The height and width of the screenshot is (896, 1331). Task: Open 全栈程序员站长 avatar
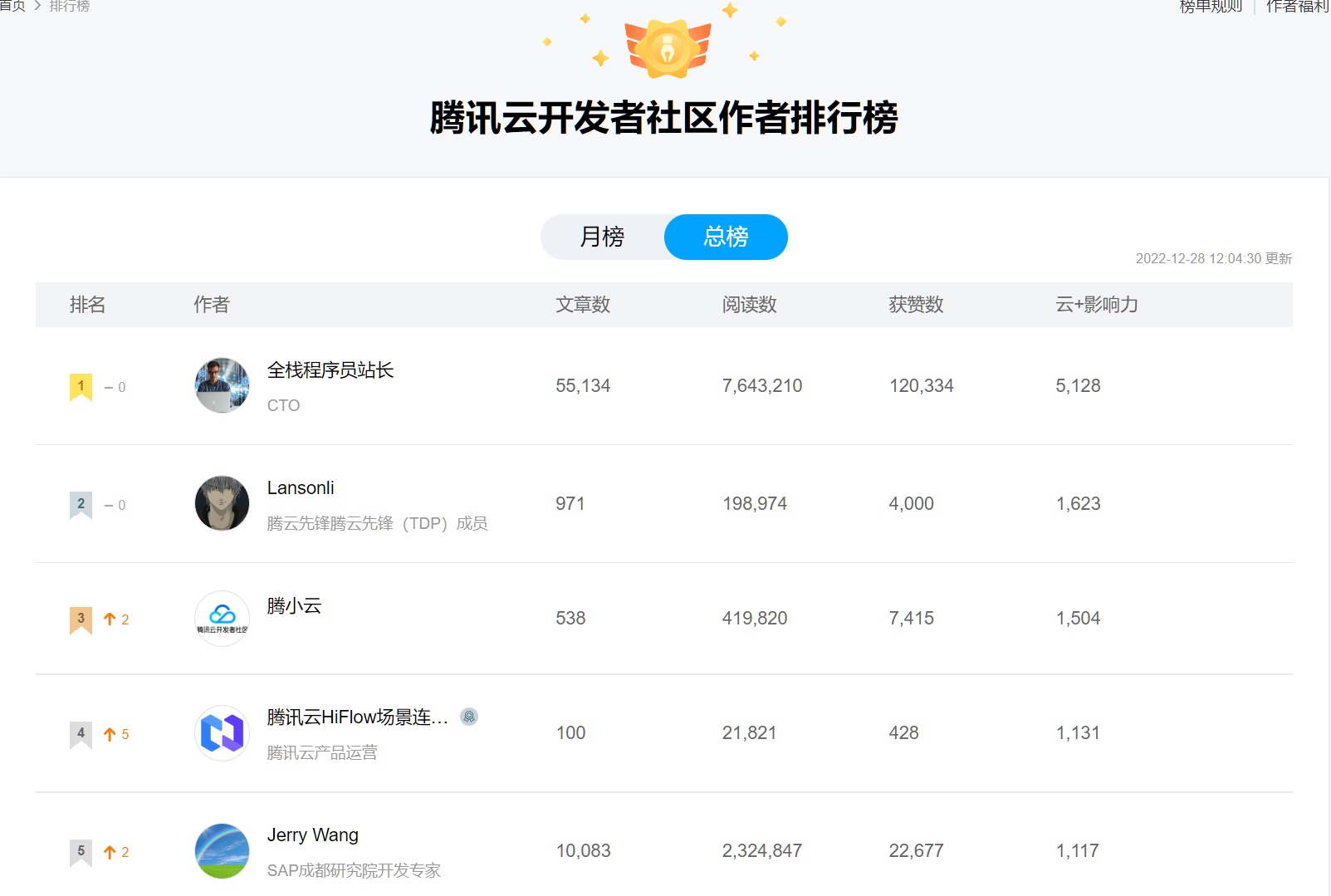click(x=222, y=385)
